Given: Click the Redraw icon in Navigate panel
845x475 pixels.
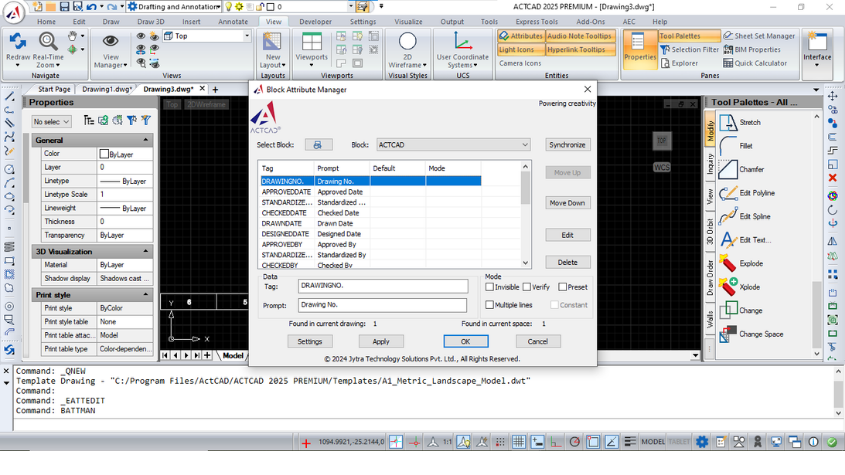Looking at the screenshot, I should point(17,42).
